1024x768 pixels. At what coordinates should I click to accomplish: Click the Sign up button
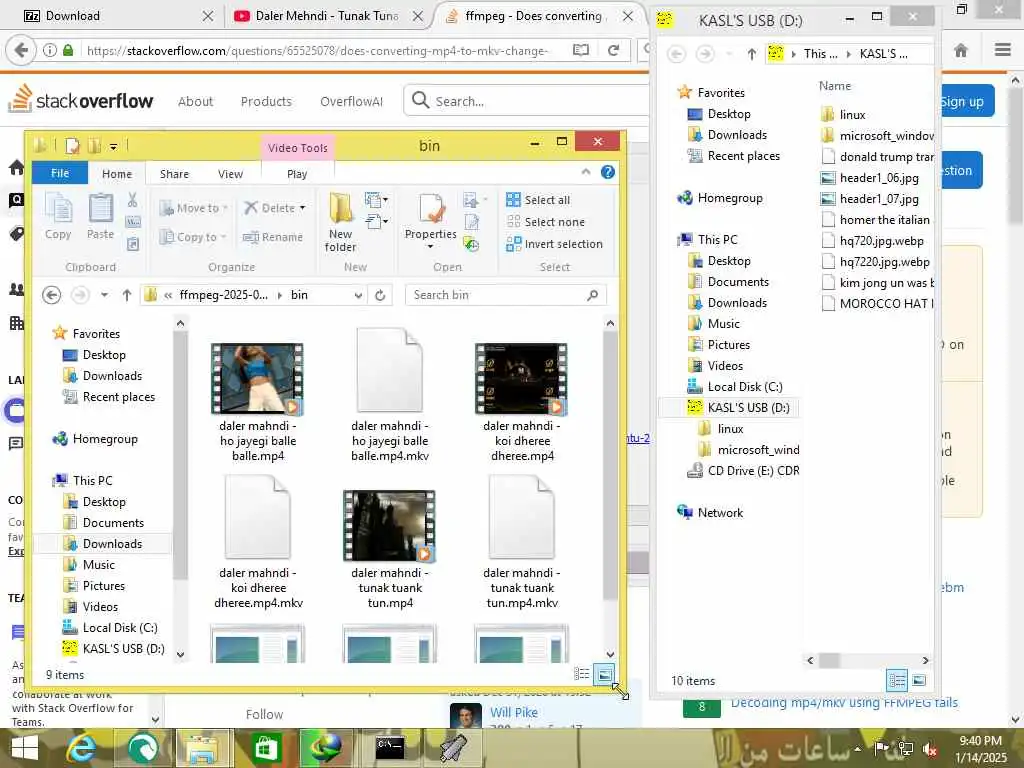click(x=967, y=101)
